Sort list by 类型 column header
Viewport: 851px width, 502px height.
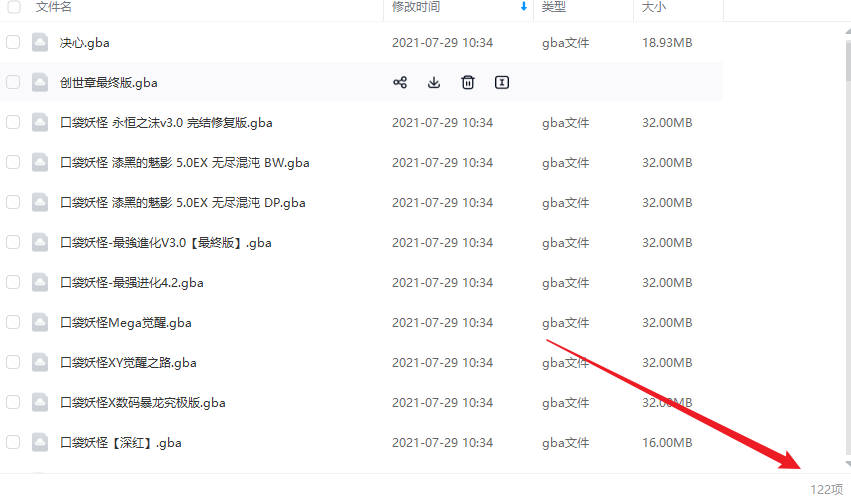click(554, 7)
